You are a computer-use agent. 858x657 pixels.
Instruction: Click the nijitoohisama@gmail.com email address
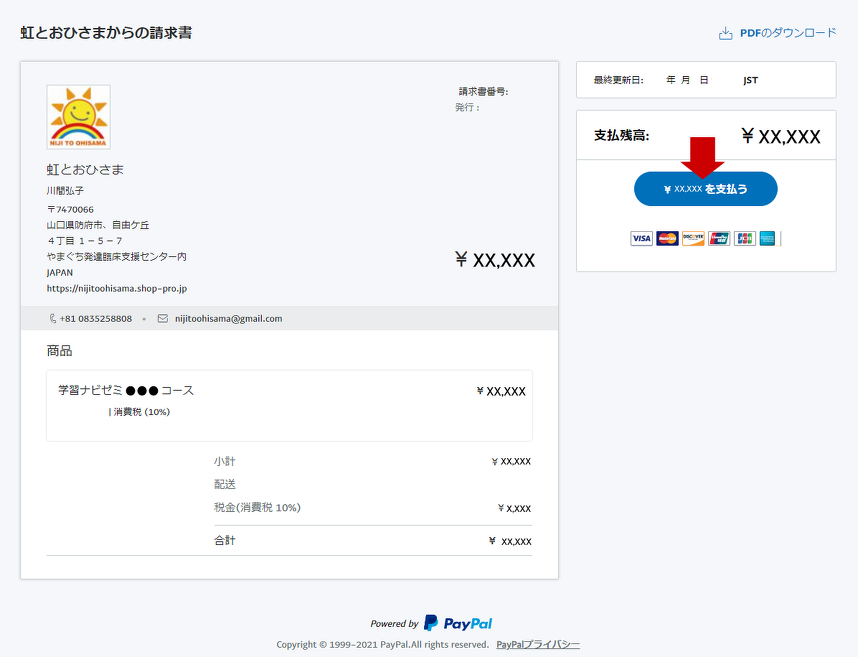228,319
